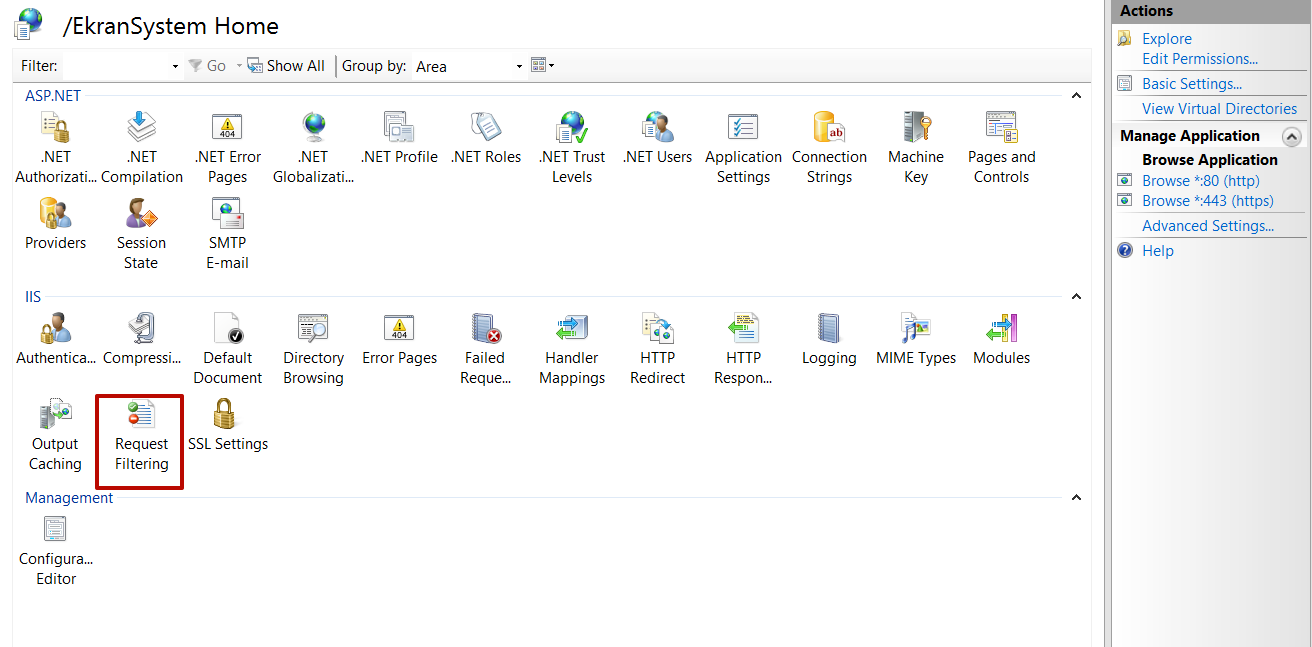Collapse the ASP.NET section
The width and height of the screenshot is (1312, 647).
click(1076, 96)
